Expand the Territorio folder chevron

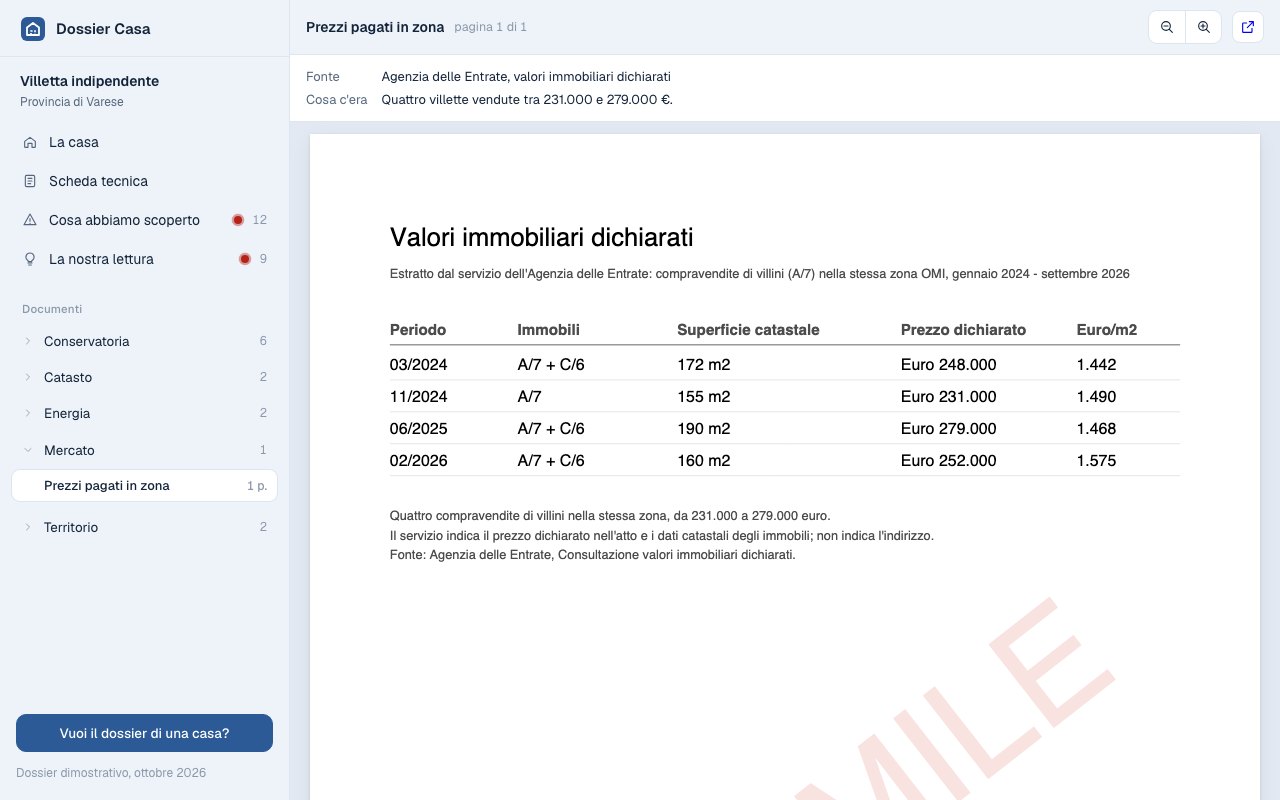click(28, 527)
